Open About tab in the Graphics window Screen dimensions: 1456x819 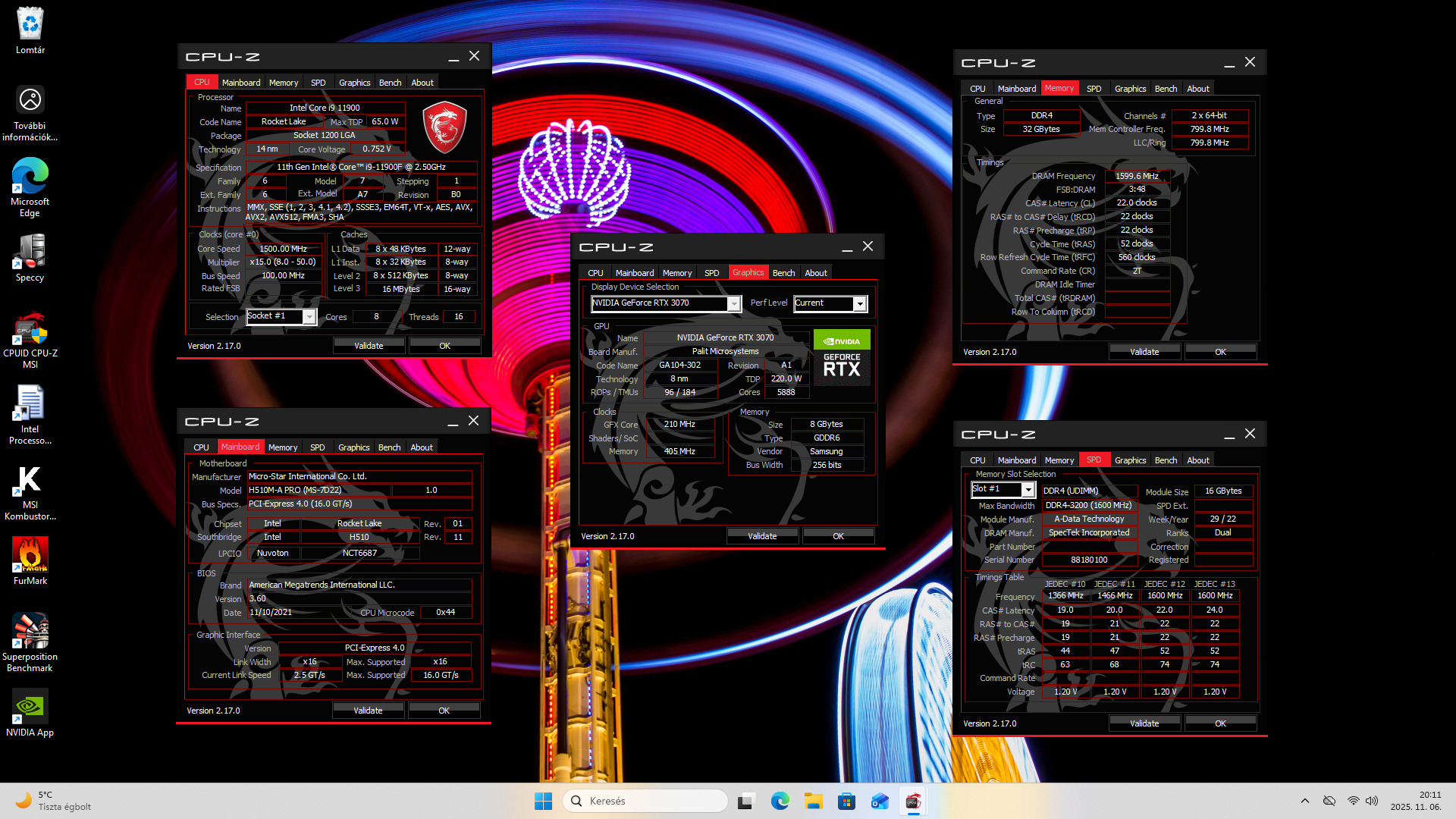[815, 273]
